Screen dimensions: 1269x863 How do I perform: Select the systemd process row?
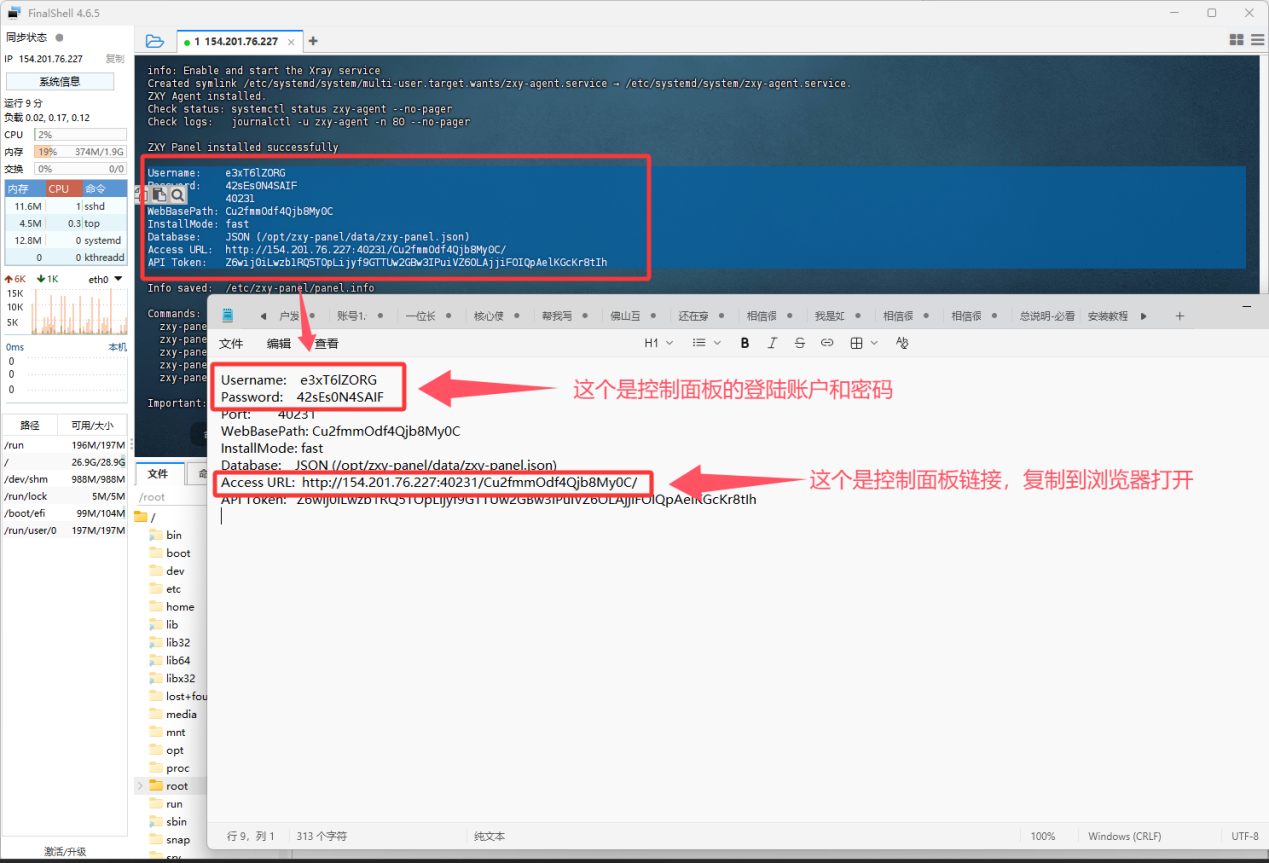[x=65, y=240]
